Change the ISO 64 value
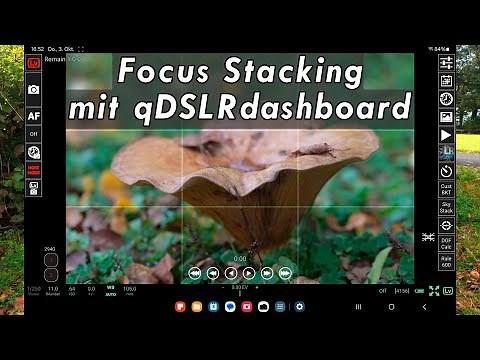The width and height of the screenshot is (480, 360). [72, 291]
